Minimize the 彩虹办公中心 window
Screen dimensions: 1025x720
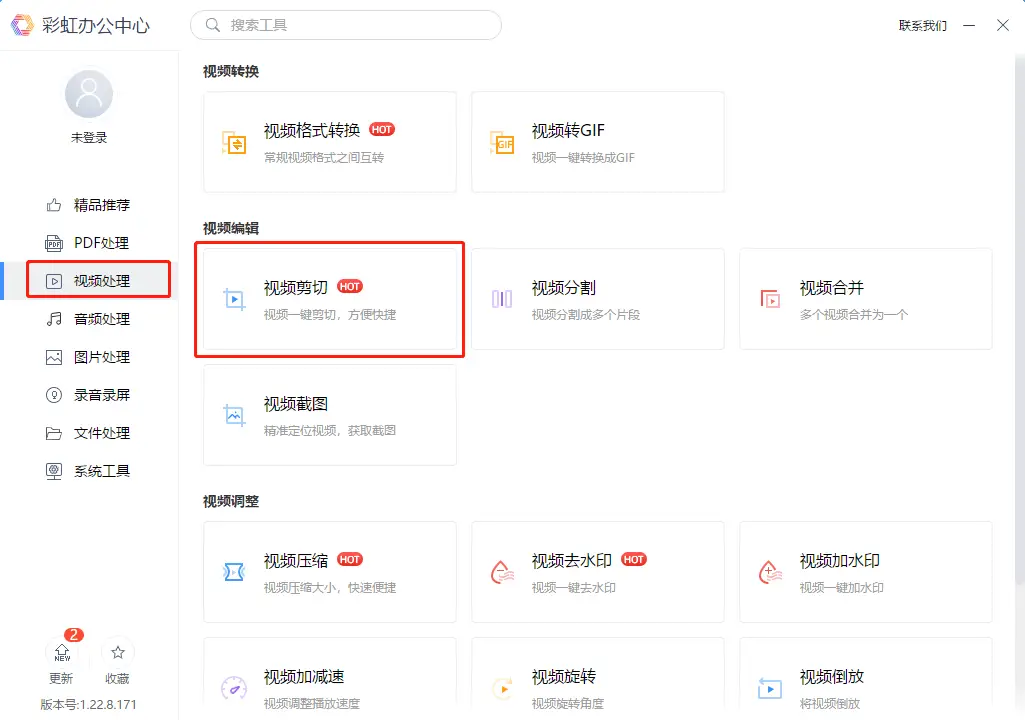[969, 26]
